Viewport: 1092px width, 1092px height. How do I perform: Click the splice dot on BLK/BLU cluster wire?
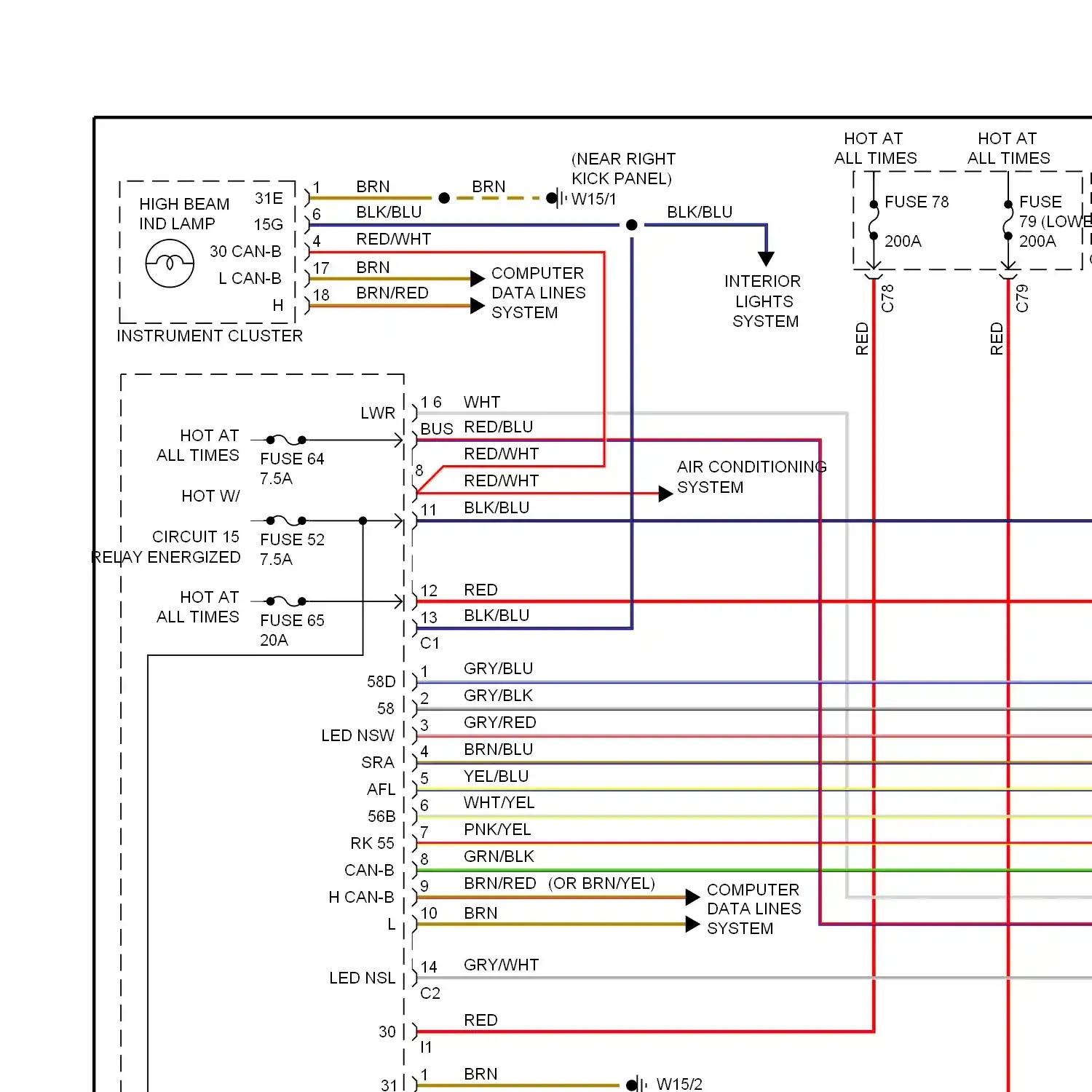click(x=632, y=225)
